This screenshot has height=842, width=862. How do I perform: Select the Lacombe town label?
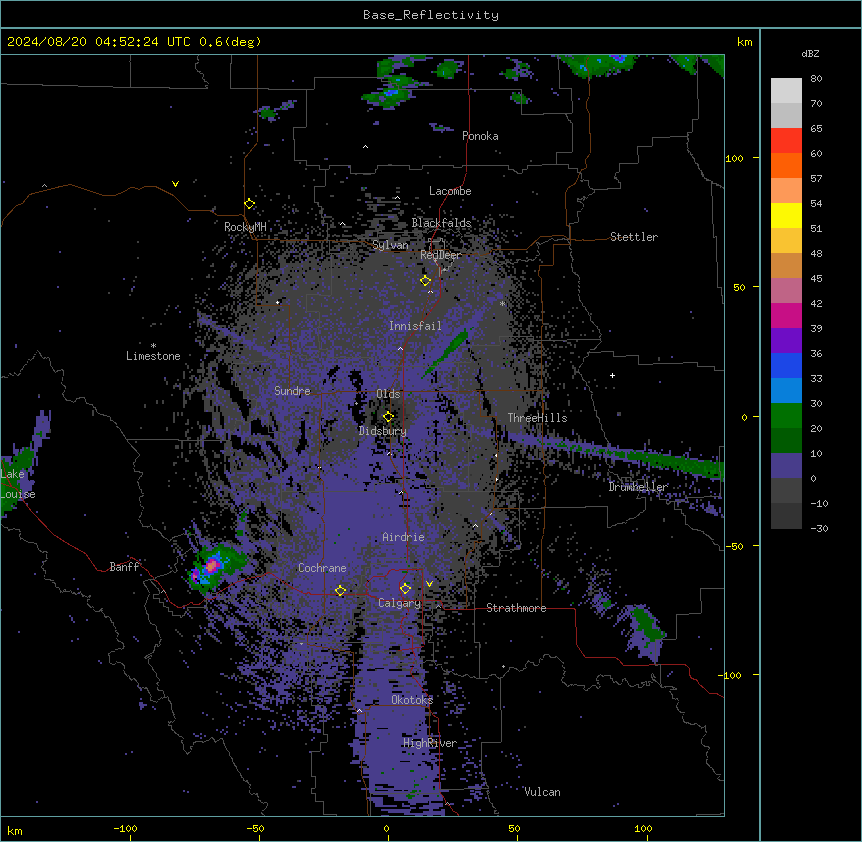click(450, 191)
